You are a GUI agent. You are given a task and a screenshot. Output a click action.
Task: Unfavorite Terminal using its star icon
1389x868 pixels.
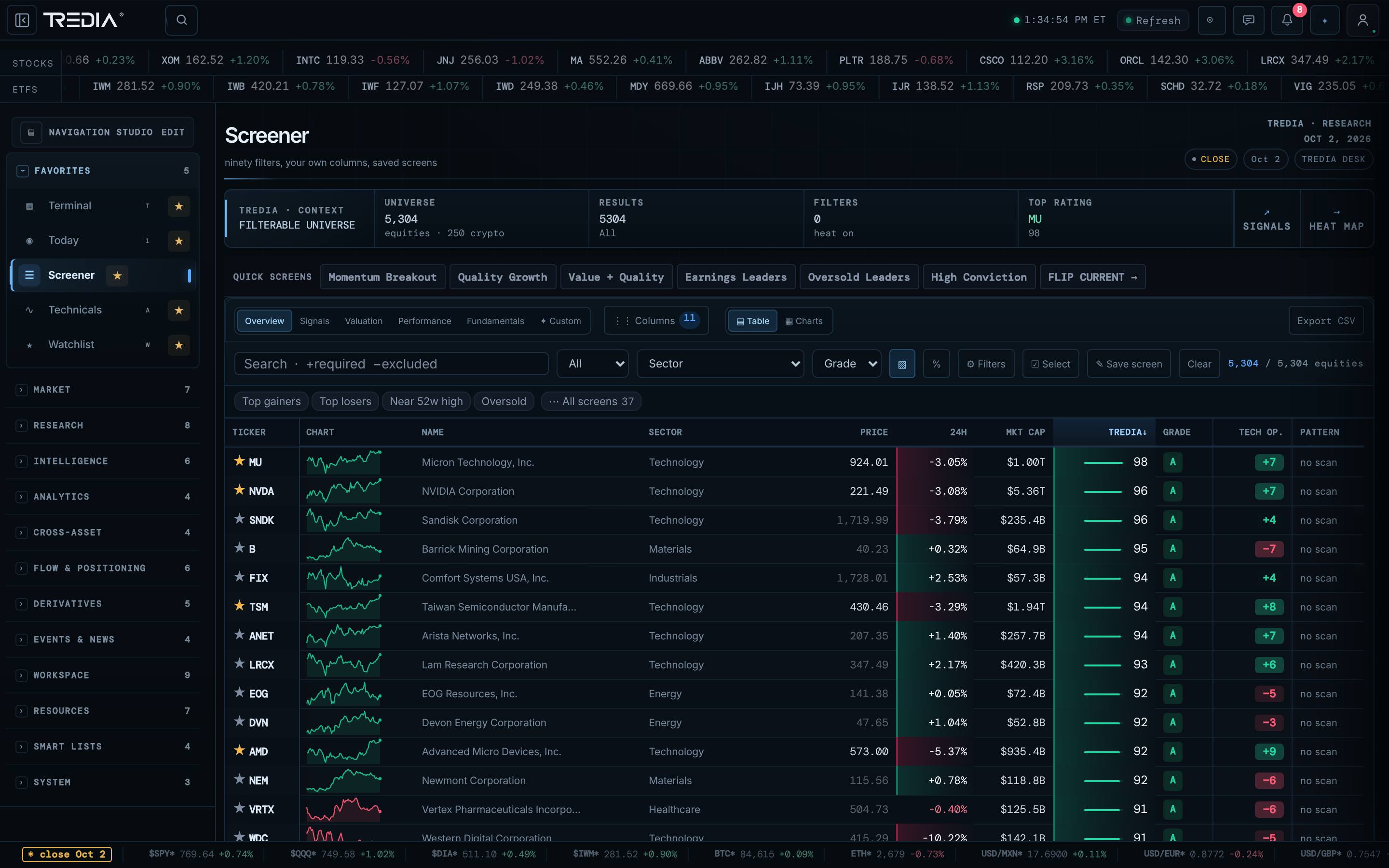[x=179, y=206]
